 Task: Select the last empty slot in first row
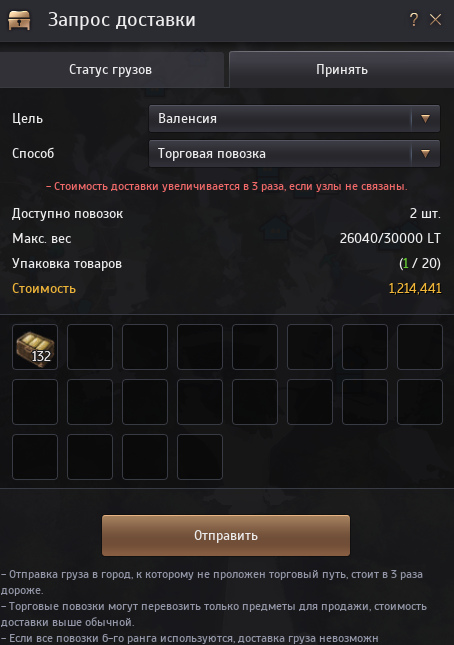pyautogui.click(x=420, y=347)
